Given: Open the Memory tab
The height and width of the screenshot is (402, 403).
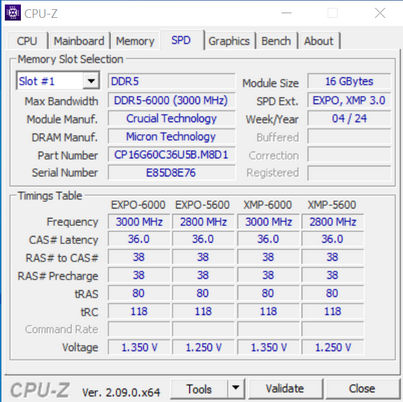Looking at the screenshot, I should click(135, 41).
